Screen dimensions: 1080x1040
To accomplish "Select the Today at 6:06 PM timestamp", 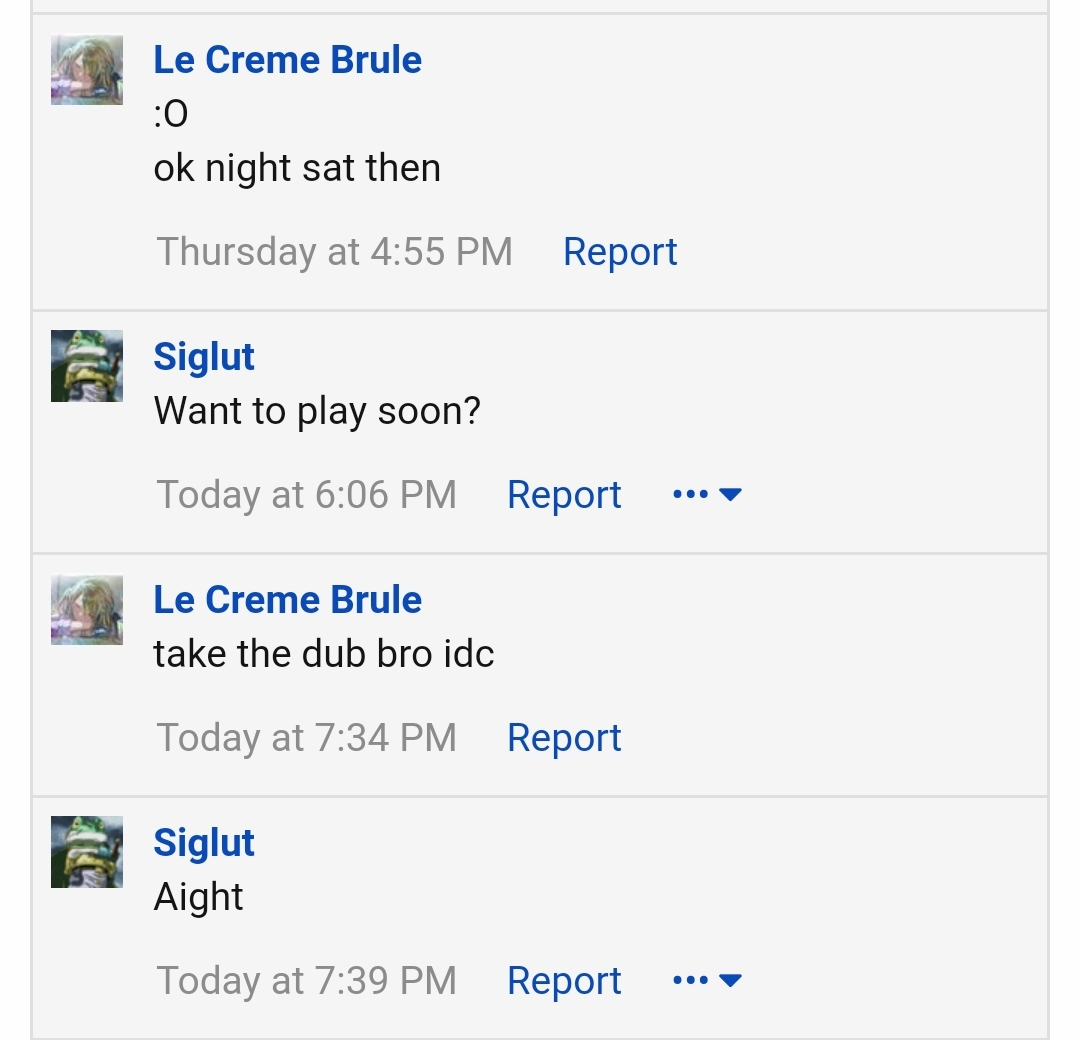I will tap(307, 495).
